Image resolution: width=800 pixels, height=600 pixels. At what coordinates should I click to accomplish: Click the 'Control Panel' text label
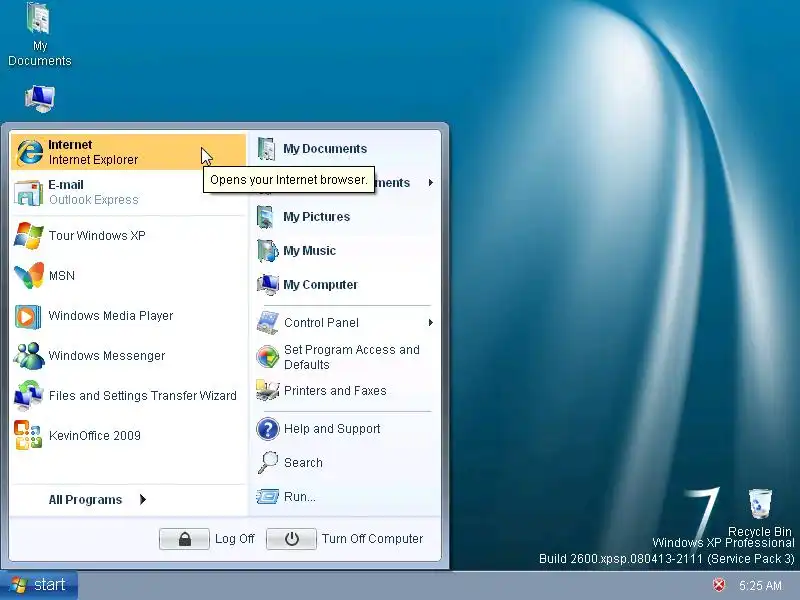click(x=321, y=322)
